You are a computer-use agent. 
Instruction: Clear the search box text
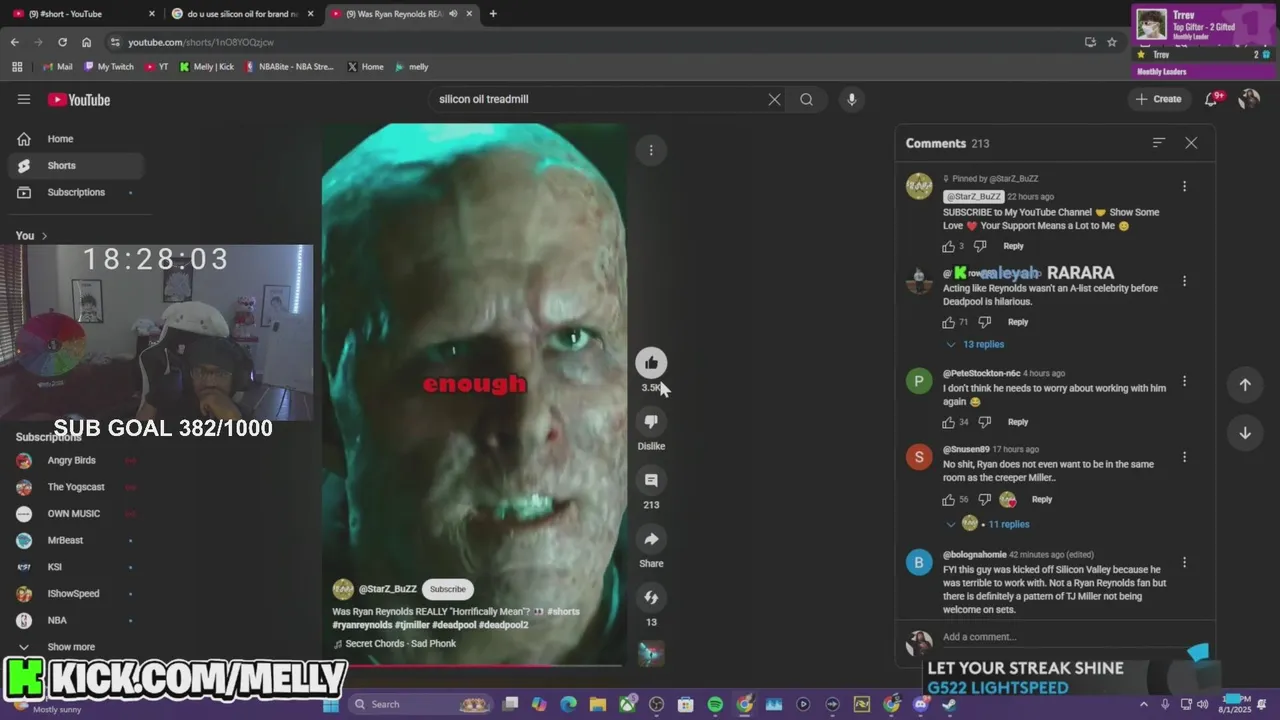click(774, 99)
